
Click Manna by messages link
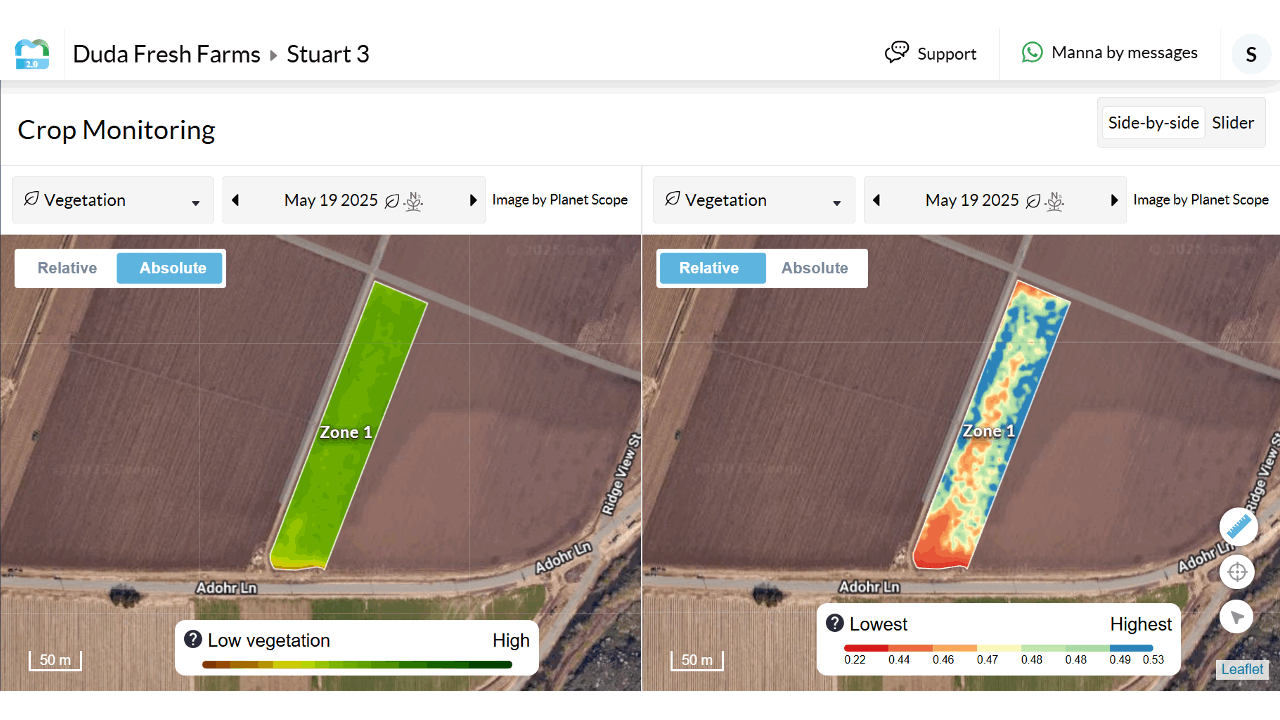pyautogui.click(x=1124, y=53)
